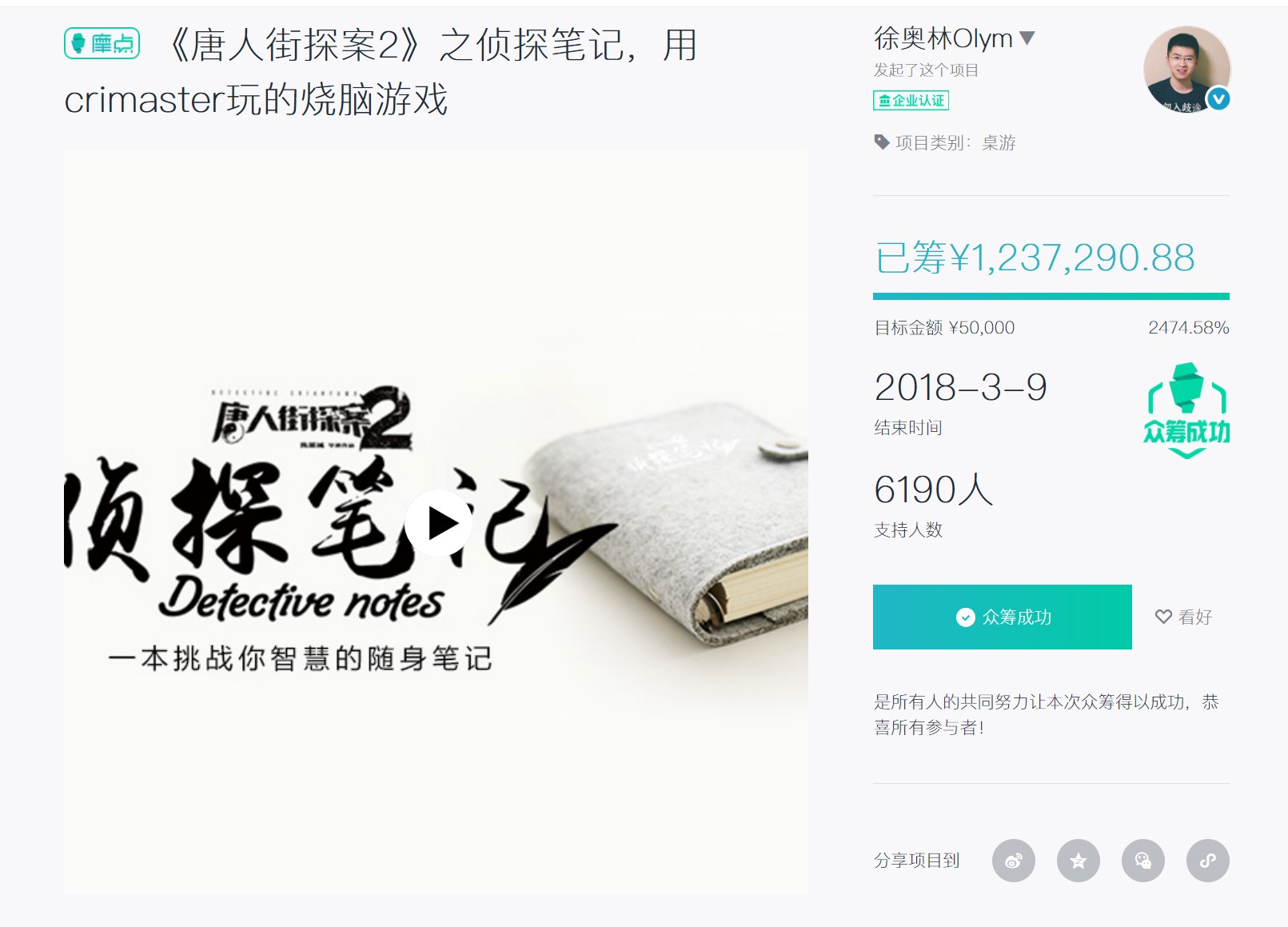Click the project category tag icon

tap(882, 142)
